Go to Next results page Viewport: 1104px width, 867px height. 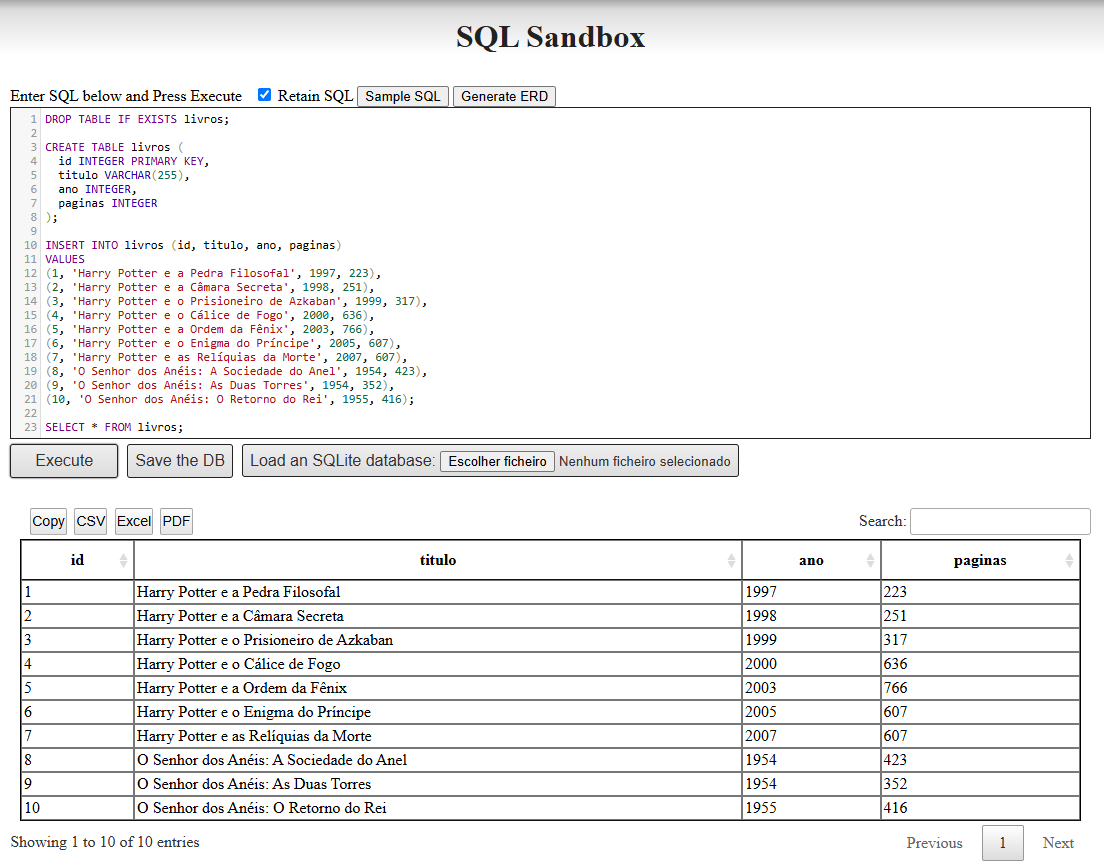(1058, 843)
